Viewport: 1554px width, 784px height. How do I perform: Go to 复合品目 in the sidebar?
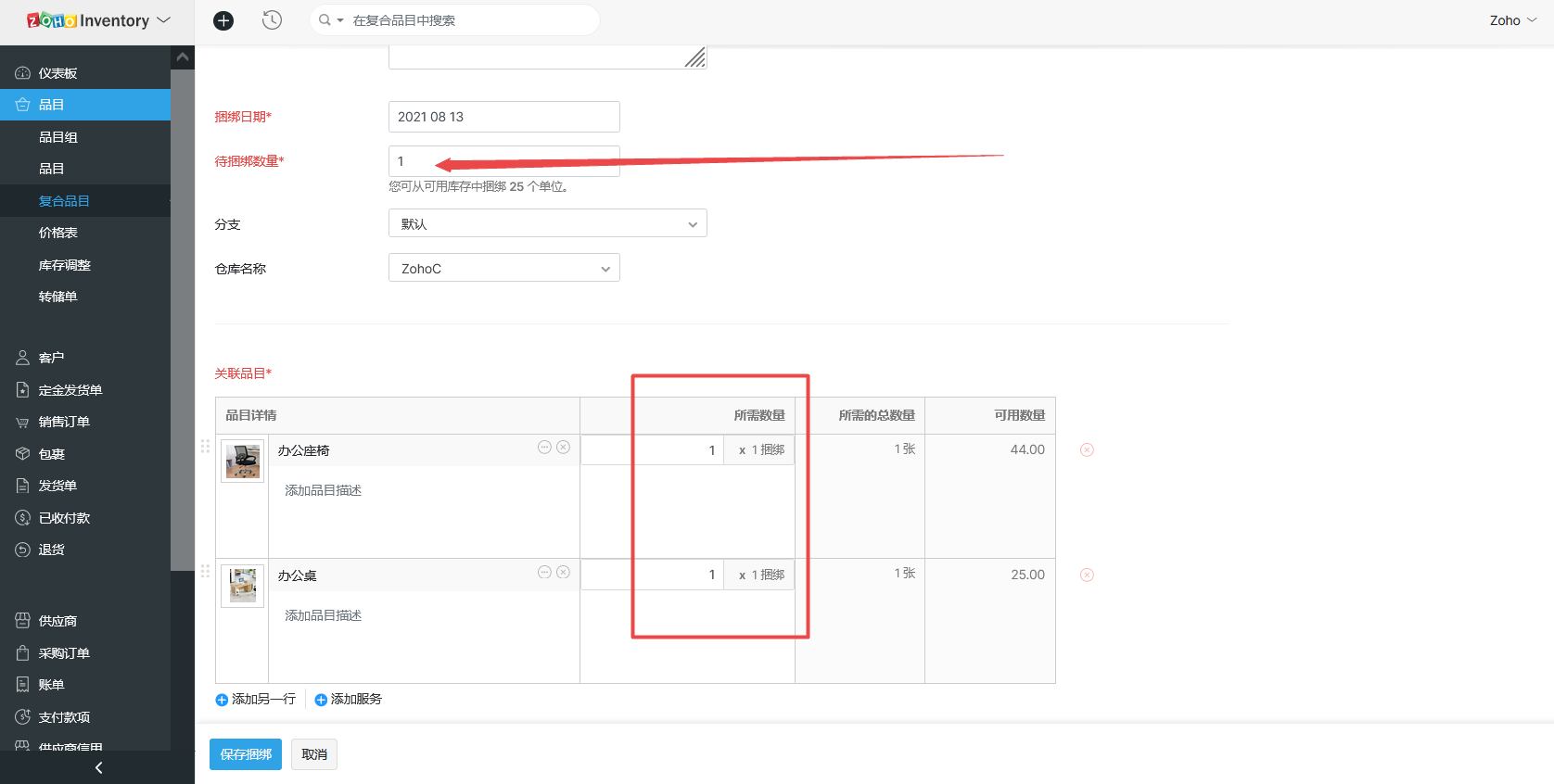[64, 201]
